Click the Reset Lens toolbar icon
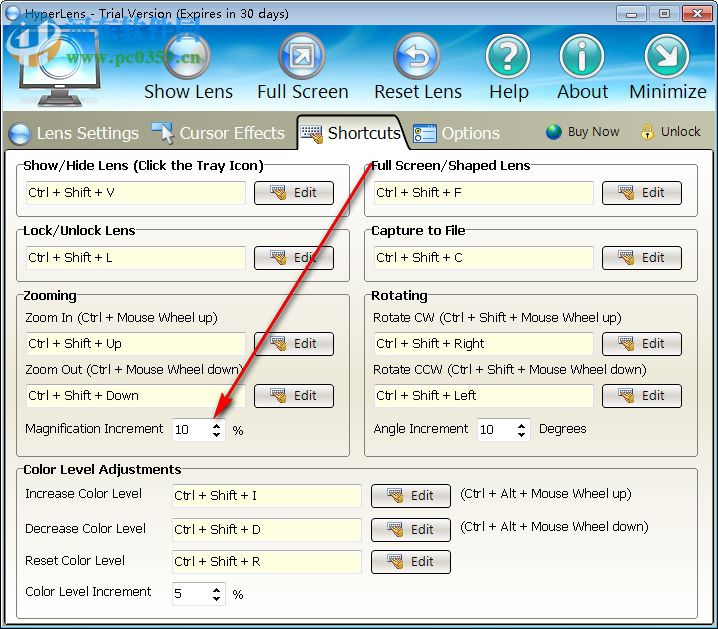Image resolution: width=718 pixels, height=629 pixels. pos(417,57)
